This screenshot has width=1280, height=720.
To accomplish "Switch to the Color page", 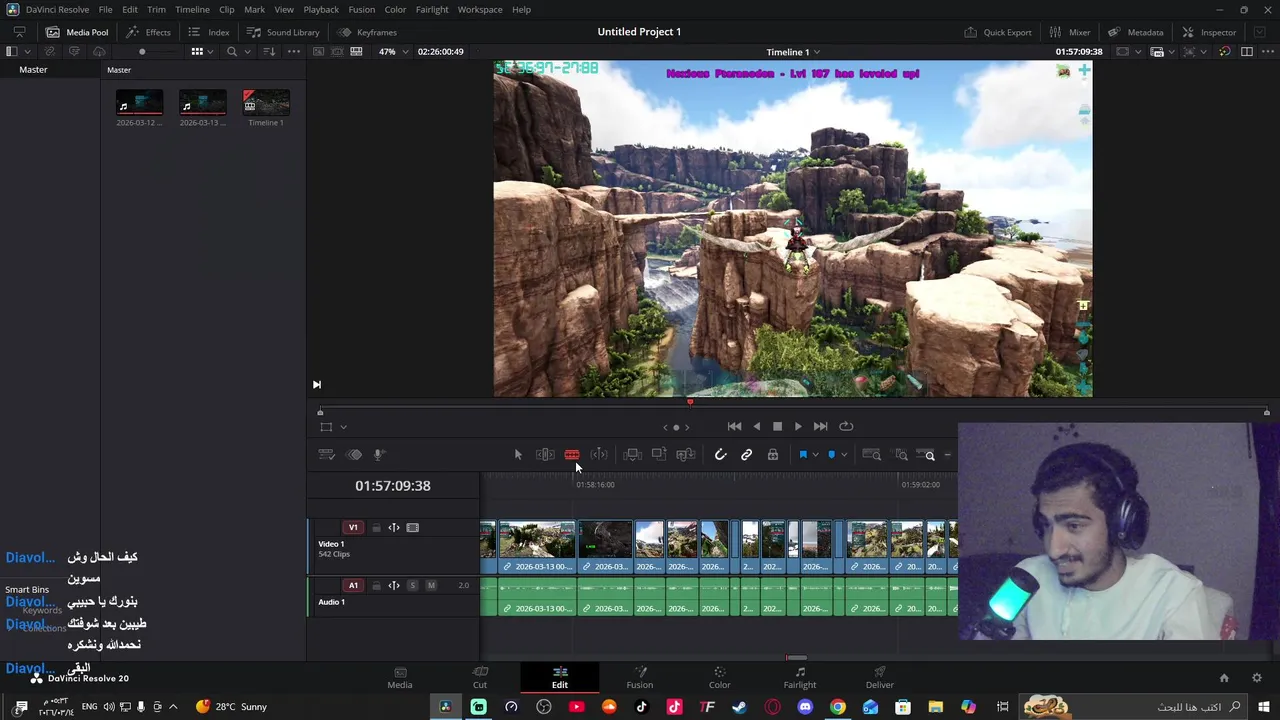I will [719, 678].
